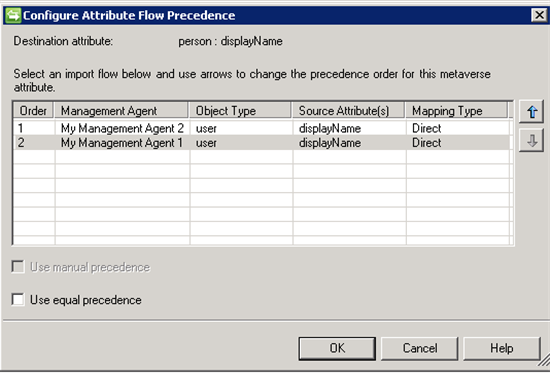Image resolution: width=550 pixels, height=373 pixels.
Task: Click the blue up arrow precedence button
Action: [x=531, y=112]
